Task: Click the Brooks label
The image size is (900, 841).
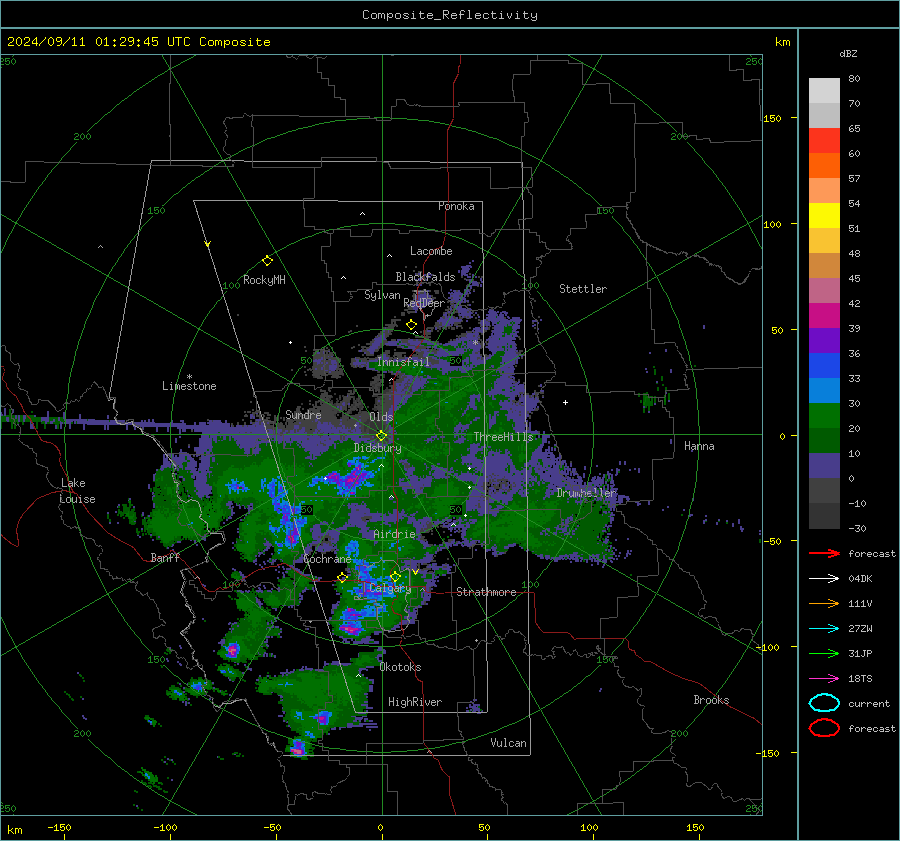Action: click(x=711, y=700)
